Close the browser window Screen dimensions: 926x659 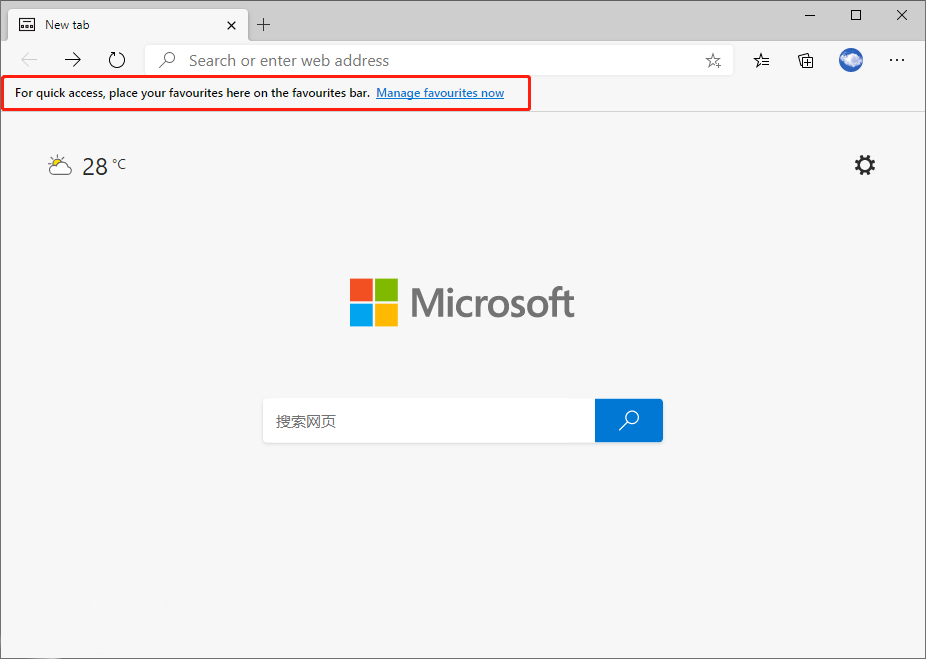tap(902, 15)
